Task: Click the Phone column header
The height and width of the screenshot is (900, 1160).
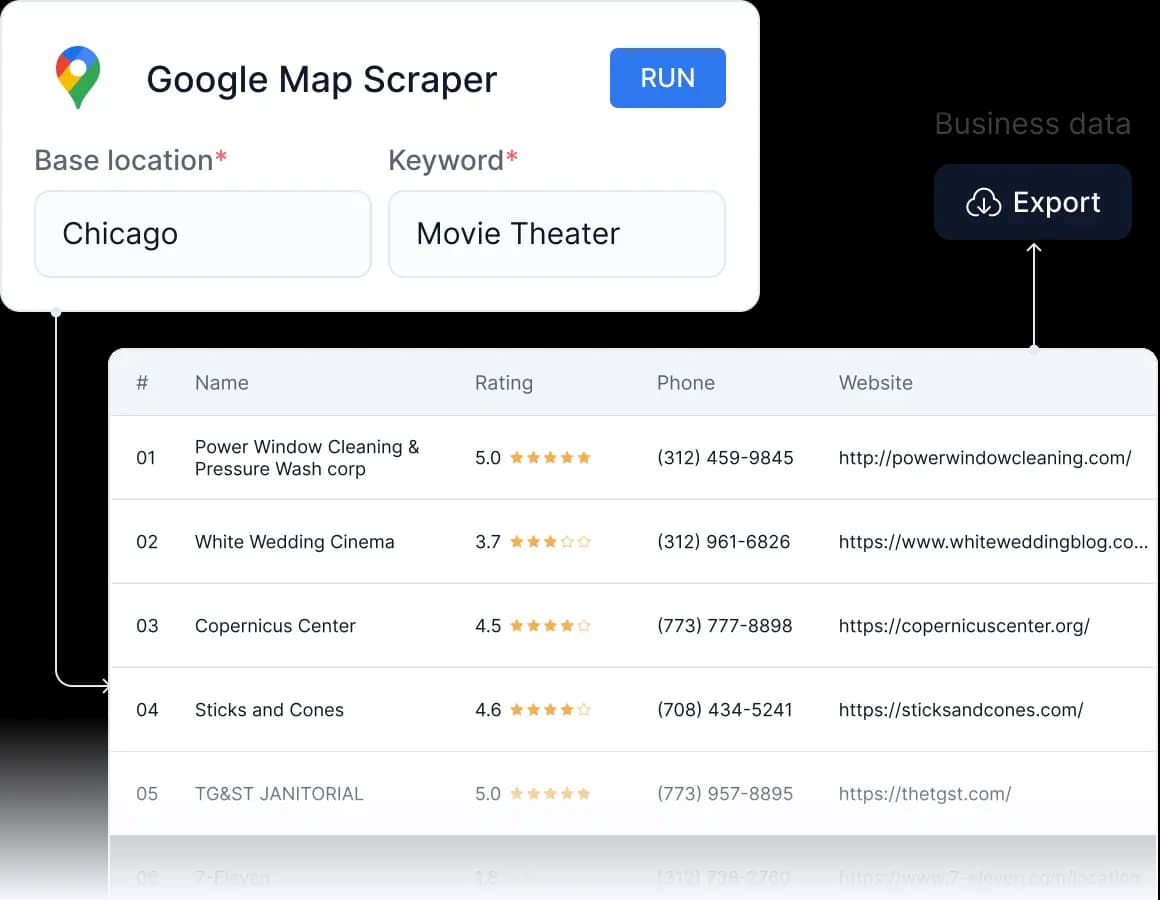Action: click(x=686, y=382)
